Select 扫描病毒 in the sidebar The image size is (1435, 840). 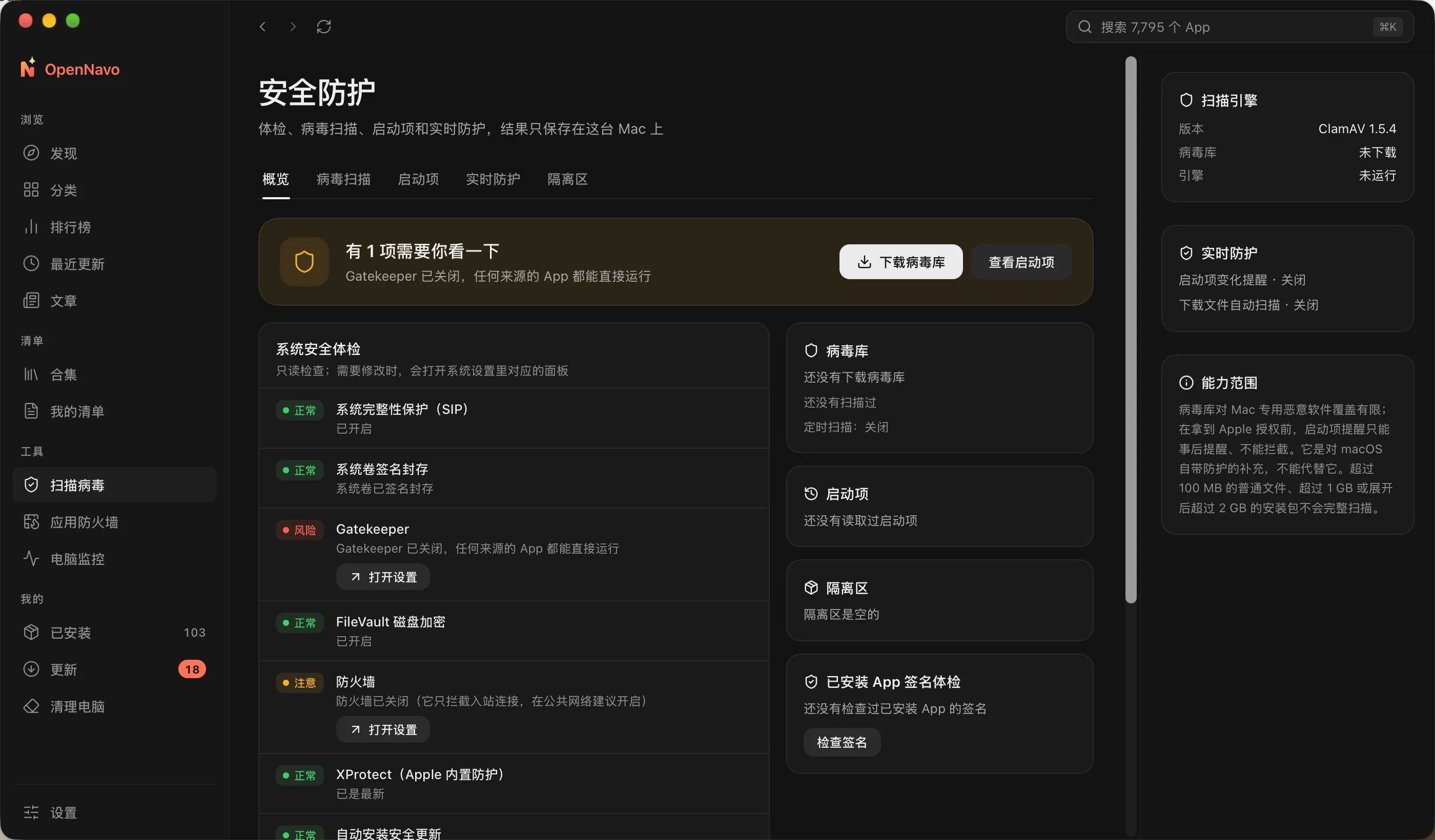(x=114, y=485)
